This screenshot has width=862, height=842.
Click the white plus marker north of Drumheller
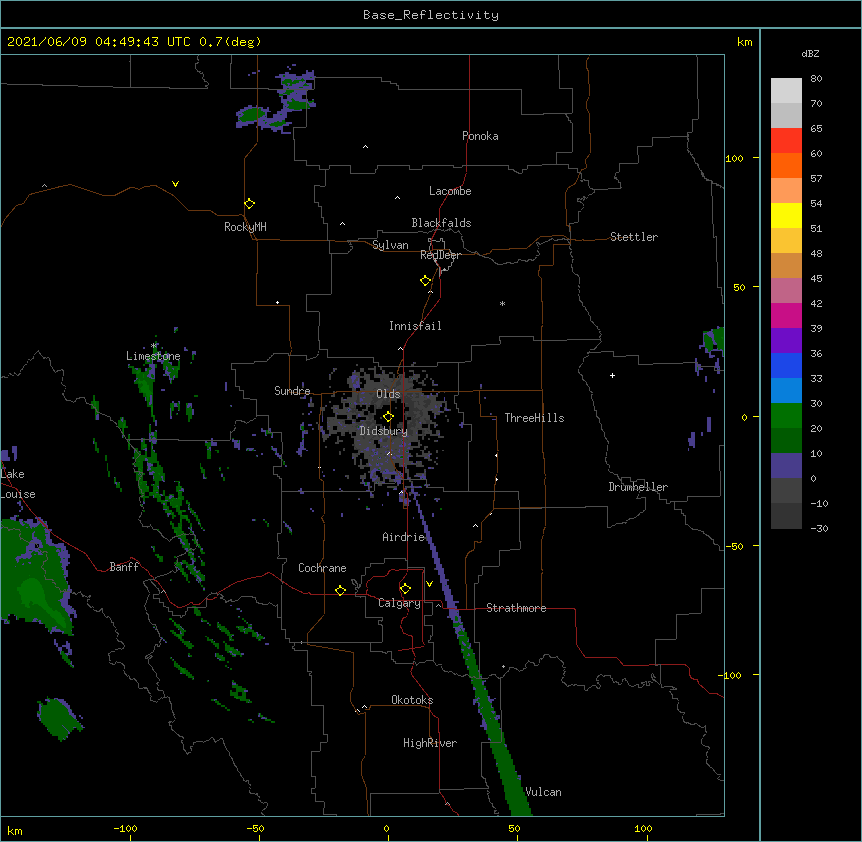point(612,375)
